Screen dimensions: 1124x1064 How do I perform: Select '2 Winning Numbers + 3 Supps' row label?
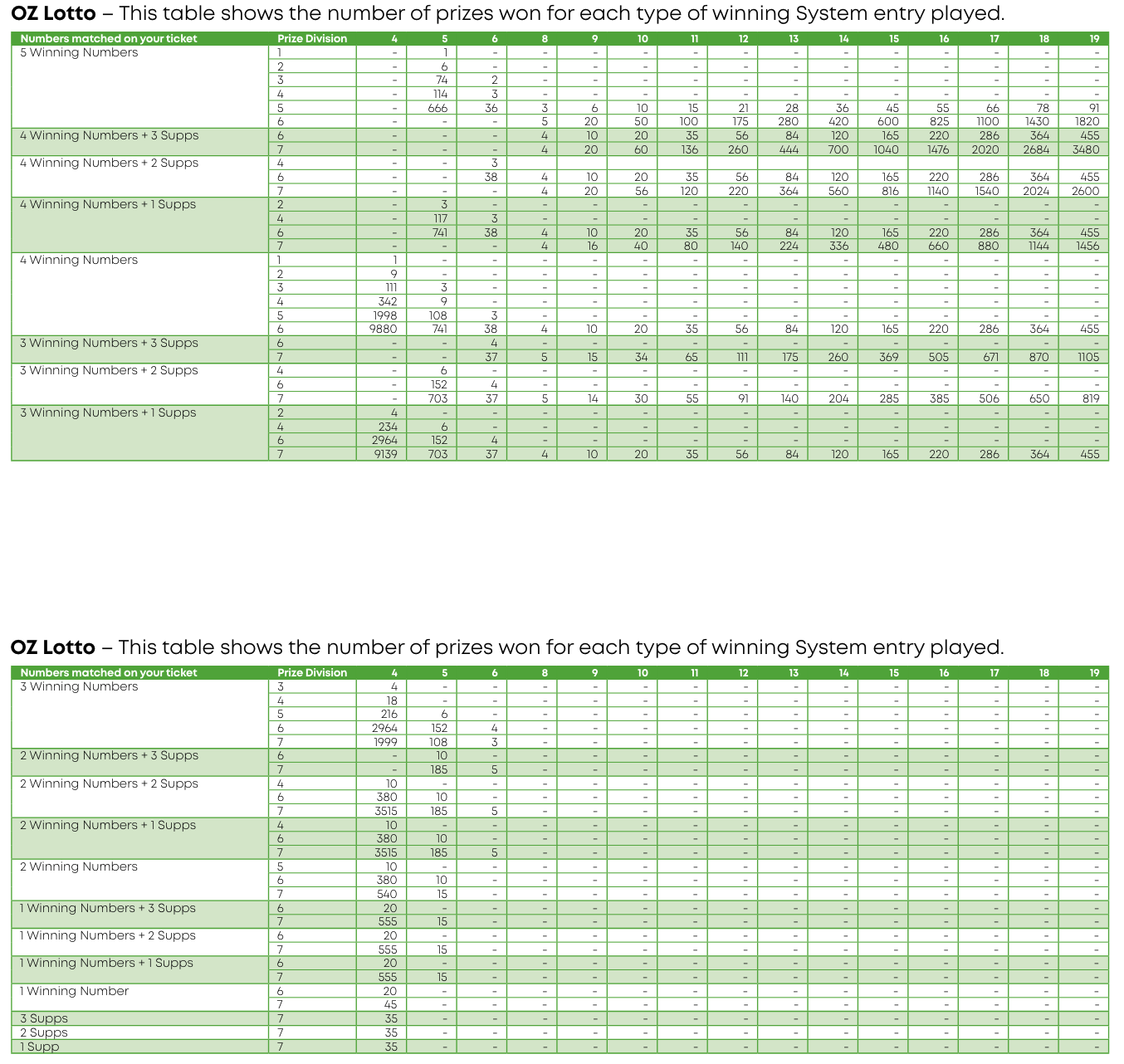[109, 755]
